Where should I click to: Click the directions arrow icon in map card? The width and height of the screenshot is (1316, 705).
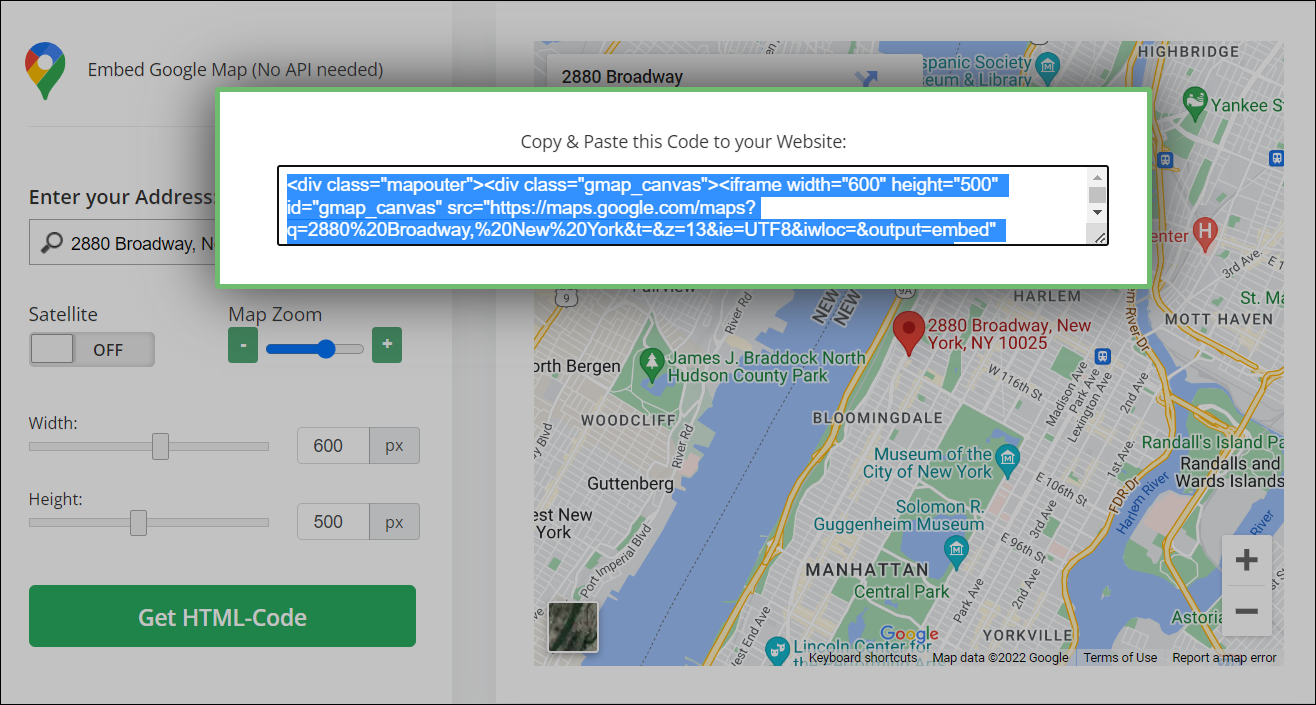[865, 77]
